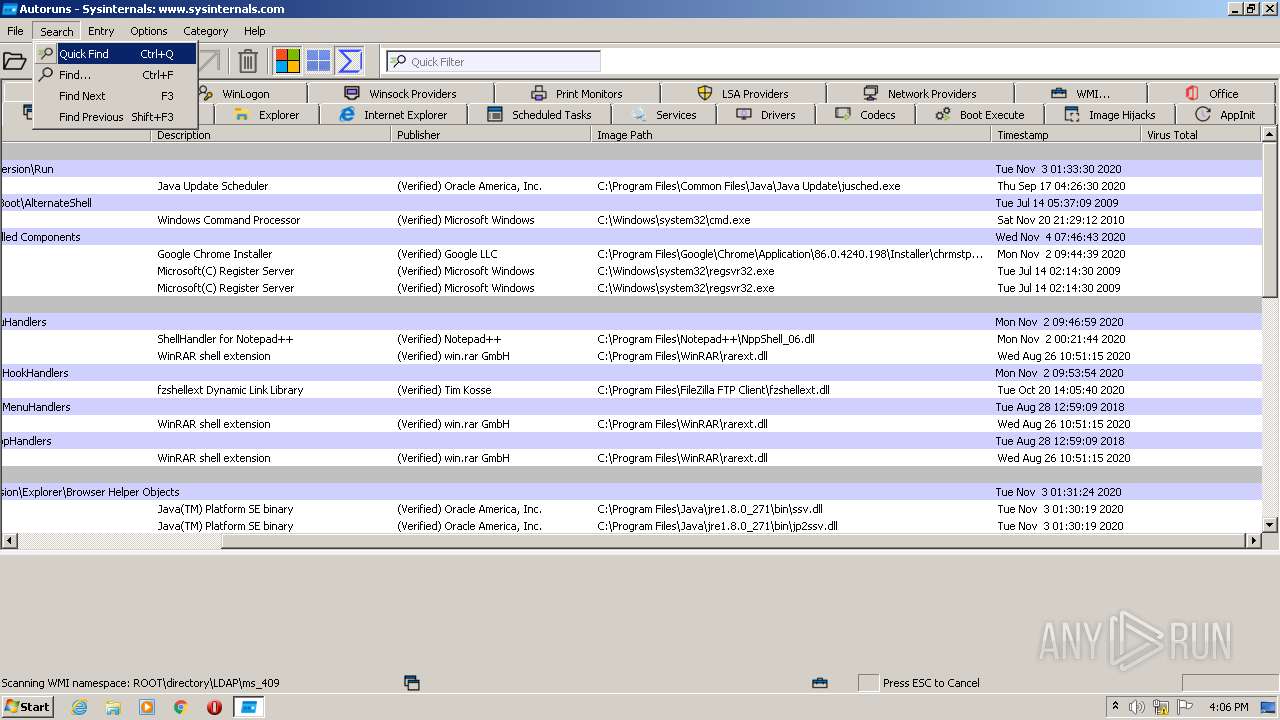Launch Google Chrome from the taskbar
Image resolution: width=1280 pixels, height=720 pixels.
click(x=181, y=707)
